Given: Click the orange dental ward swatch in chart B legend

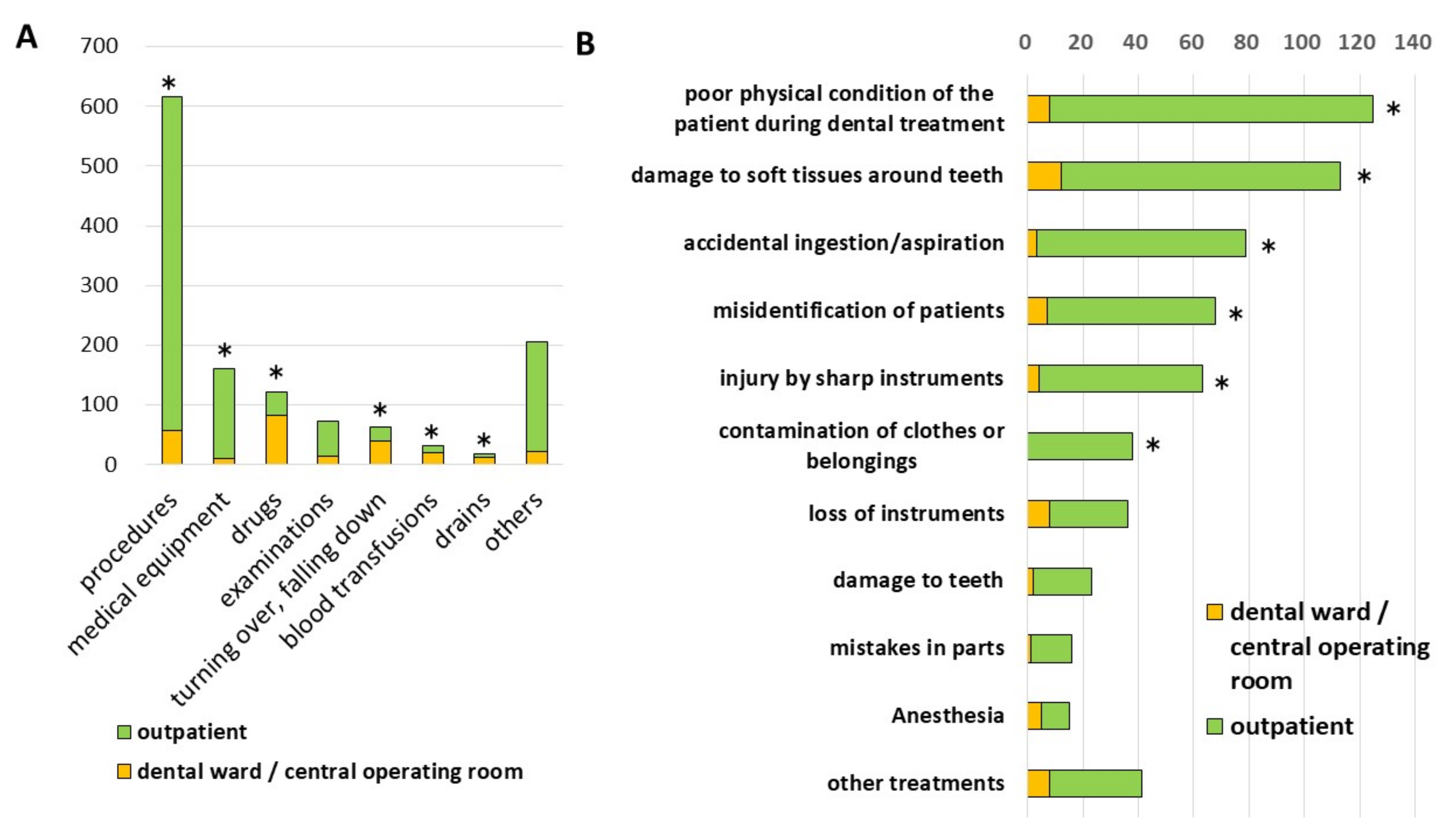Looking at the screenshot, I should (x=1214, y=612).
